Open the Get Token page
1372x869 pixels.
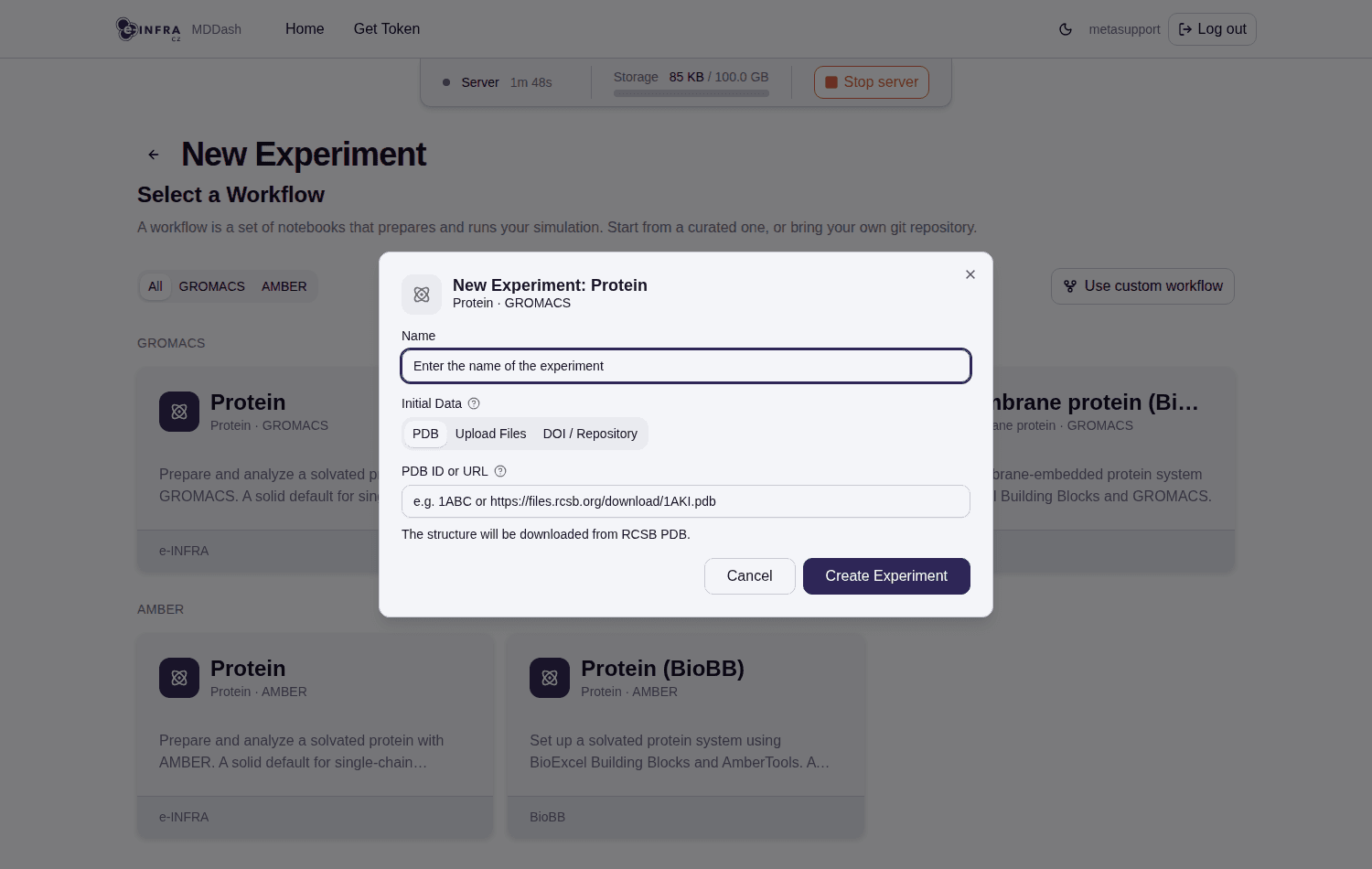(x=387, y=29)
